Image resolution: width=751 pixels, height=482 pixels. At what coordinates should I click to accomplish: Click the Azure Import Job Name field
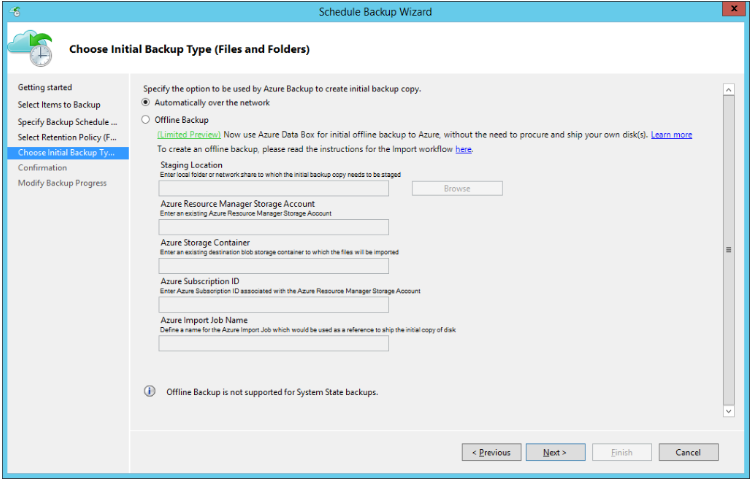click(273, 344)
